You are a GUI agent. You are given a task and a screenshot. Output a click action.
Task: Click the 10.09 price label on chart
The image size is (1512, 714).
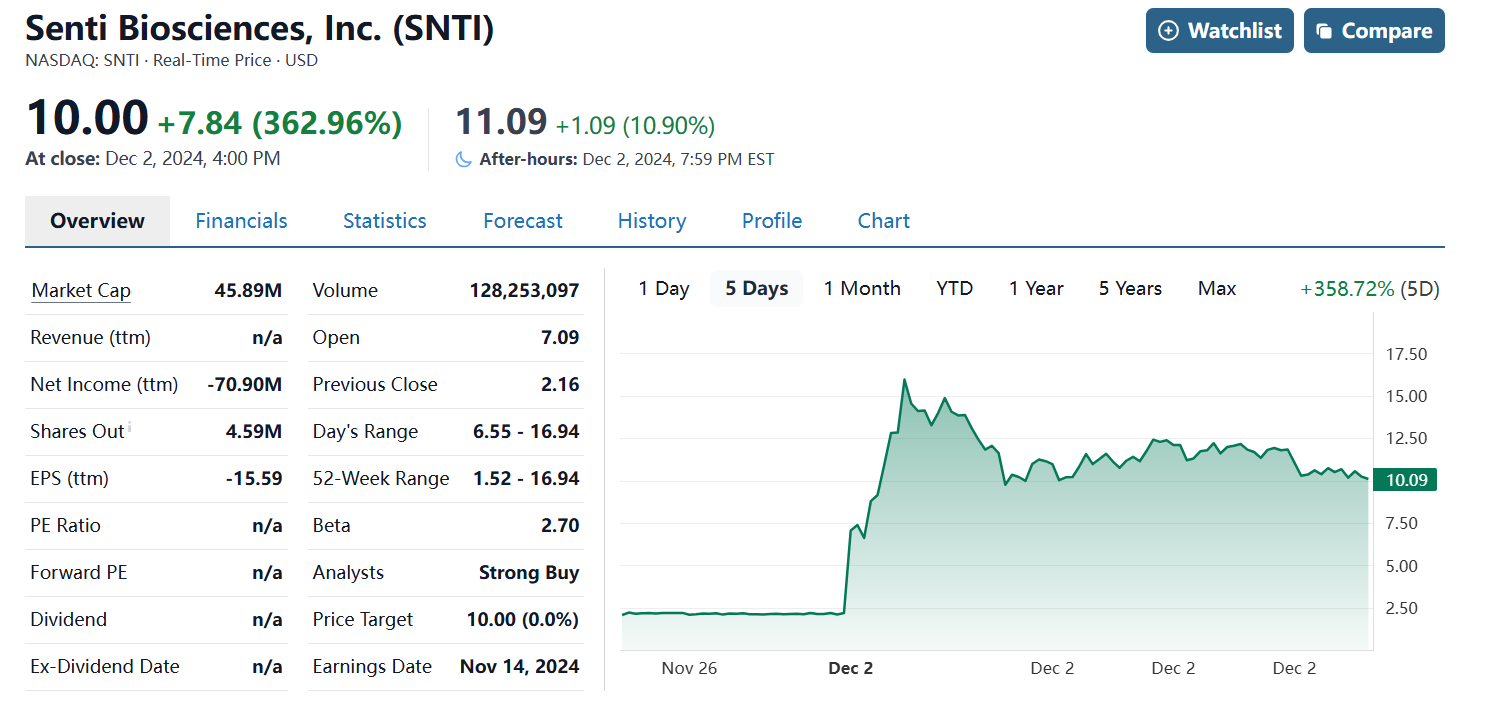point(1405,480)
